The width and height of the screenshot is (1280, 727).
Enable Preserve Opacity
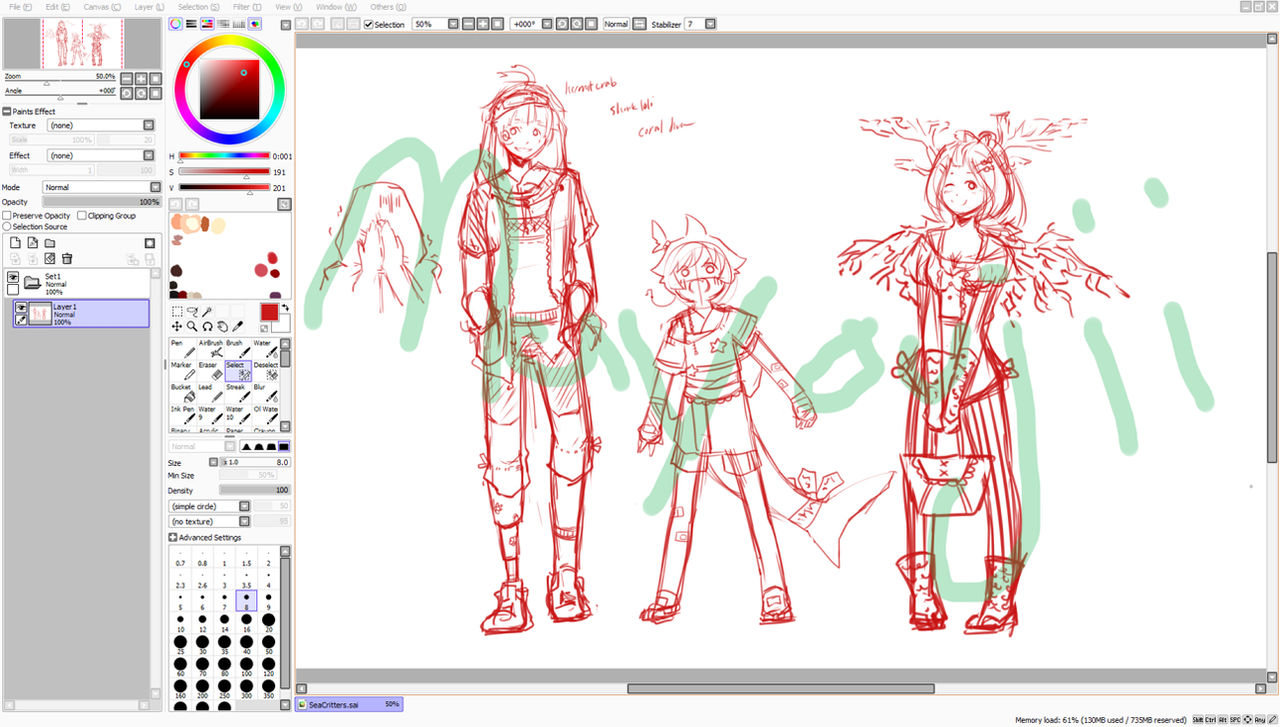[7, 215]
